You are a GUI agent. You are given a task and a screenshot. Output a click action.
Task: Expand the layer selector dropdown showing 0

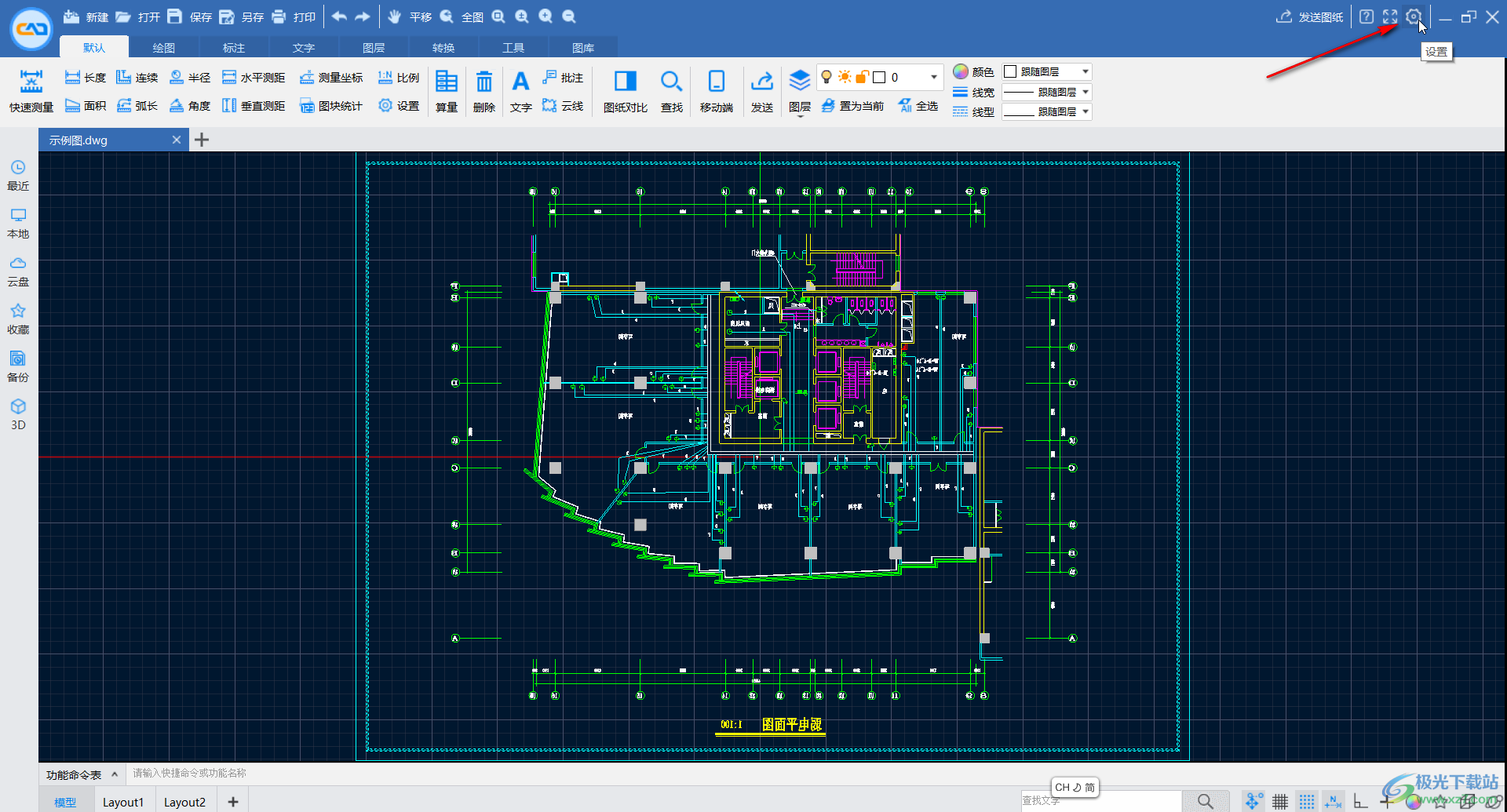[x=933, y=77]
